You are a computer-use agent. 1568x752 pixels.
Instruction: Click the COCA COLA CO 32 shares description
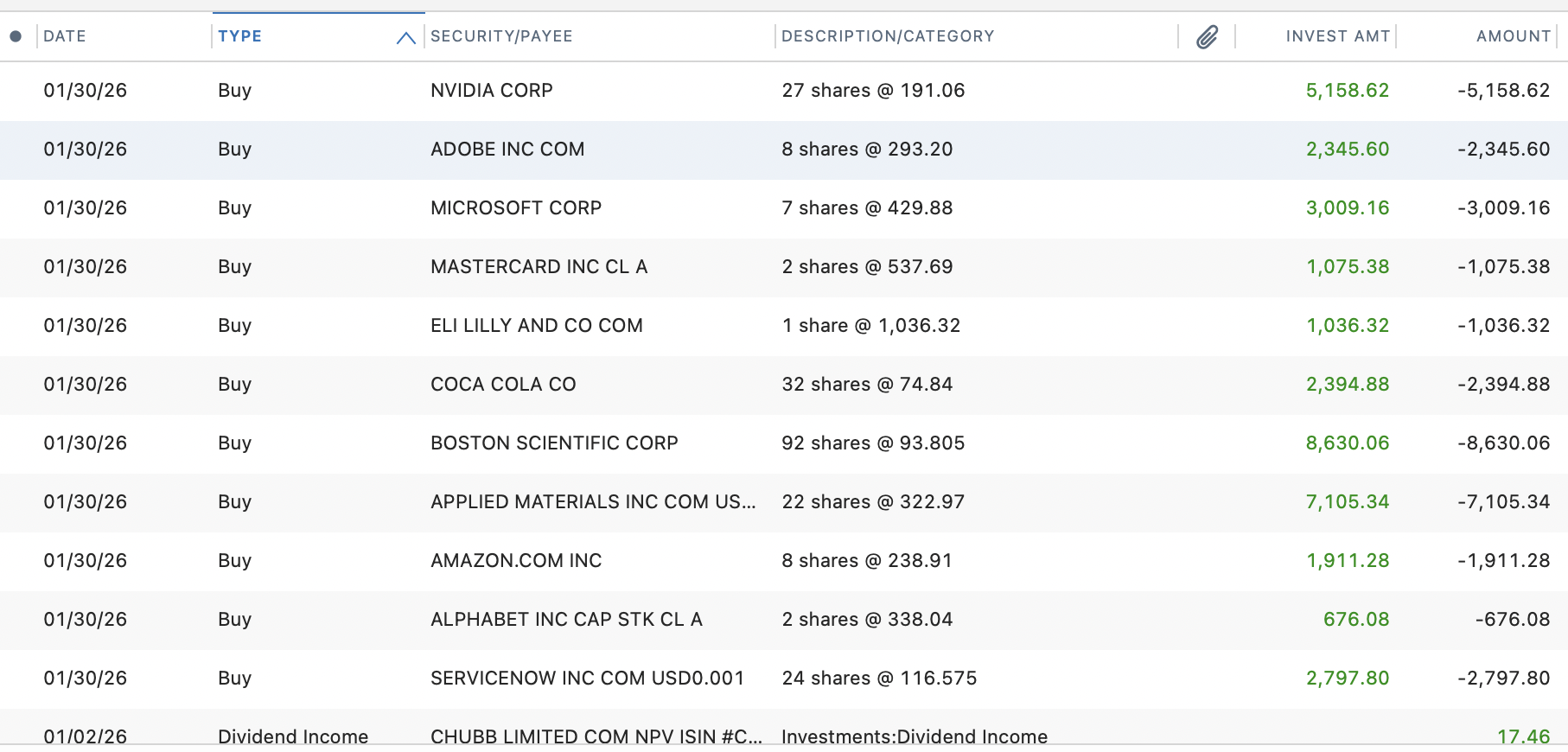point(867,385)
